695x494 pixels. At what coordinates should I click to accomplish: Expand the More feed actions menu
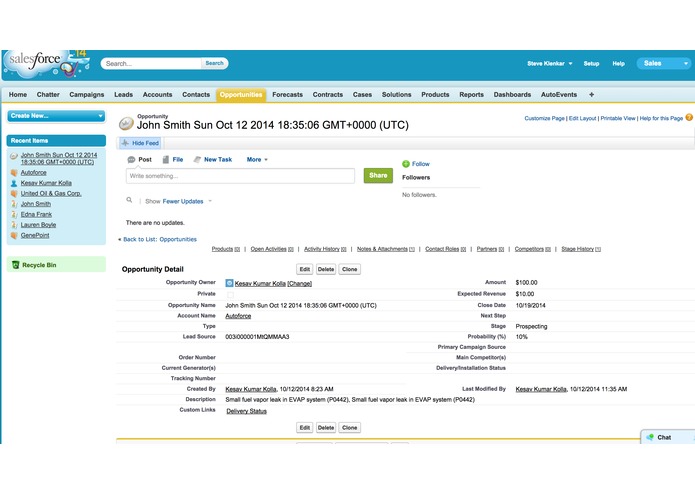(x=257, y=159)
